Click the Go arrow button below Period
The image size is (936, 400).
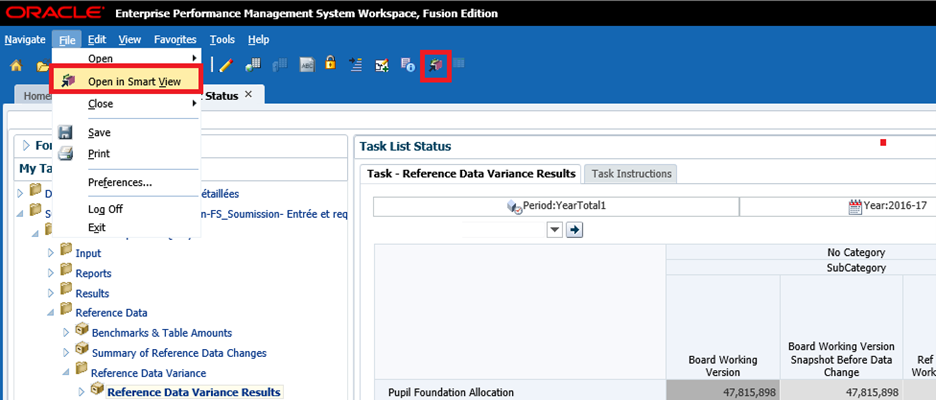point(575,230)
